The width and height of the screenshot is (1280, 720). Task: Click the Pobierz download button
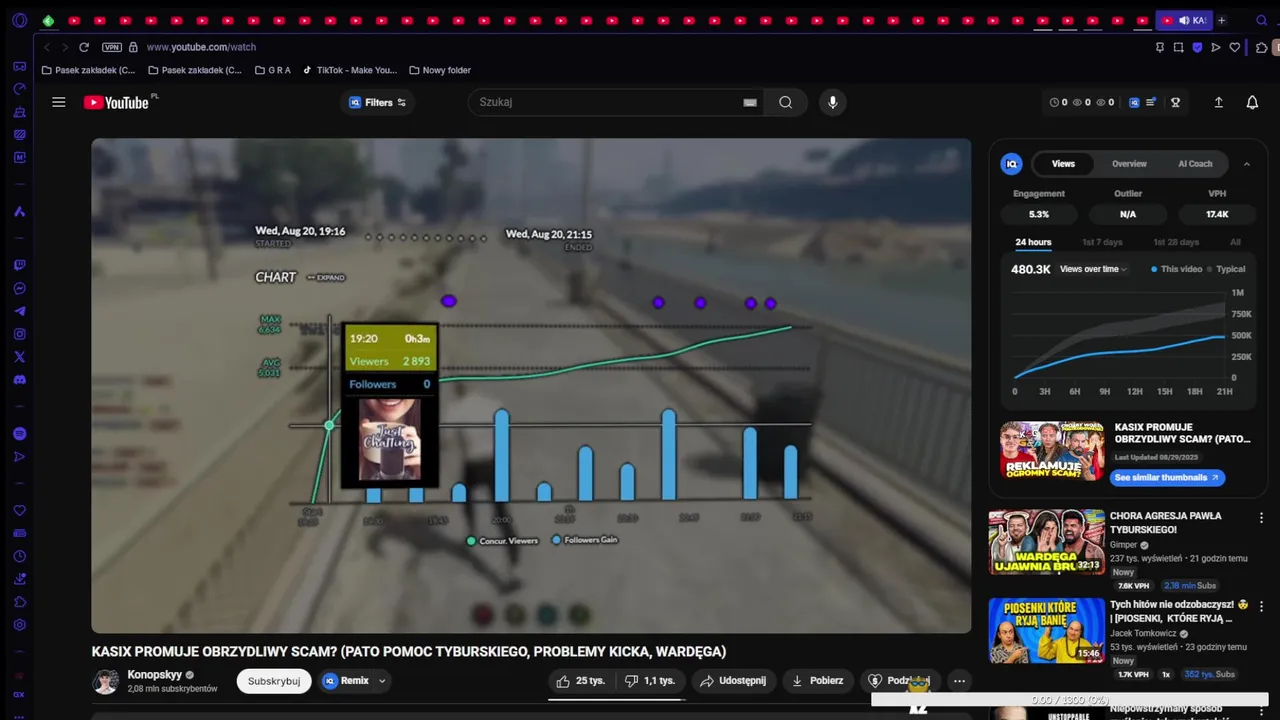click(x=817, y=681)
